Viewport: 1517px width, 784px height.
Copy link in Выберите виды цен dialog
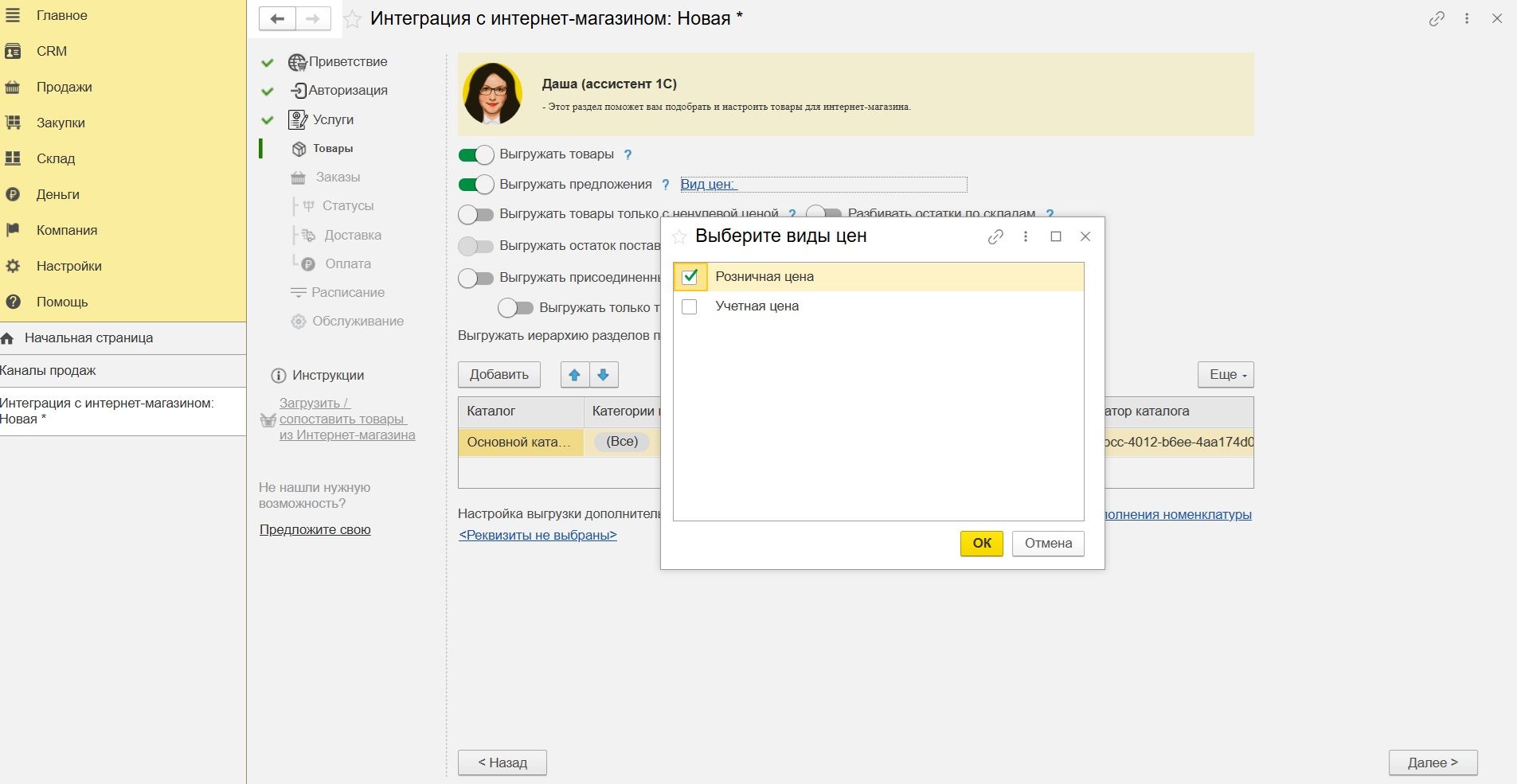coord(995,236)
